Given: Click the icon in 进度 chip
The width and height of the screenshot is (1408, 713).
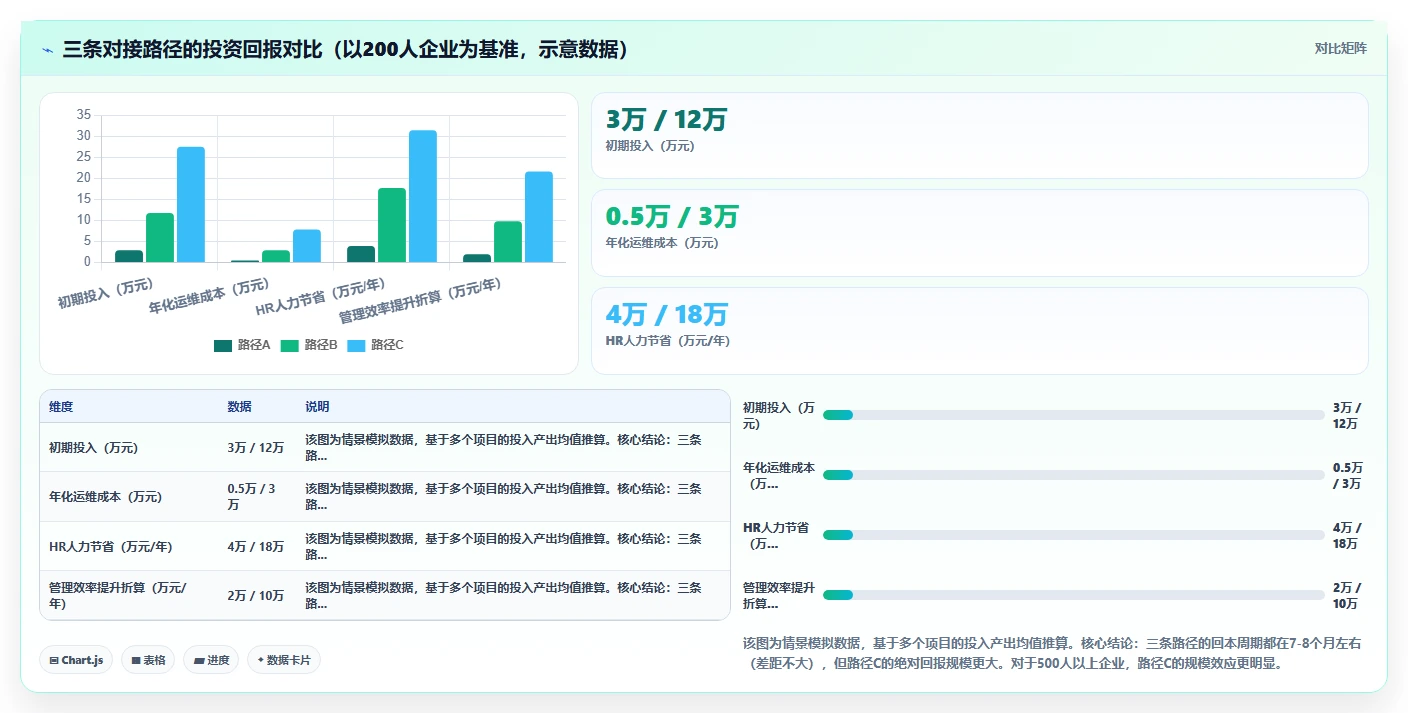Looking at the screenshot, I should 199,660.
